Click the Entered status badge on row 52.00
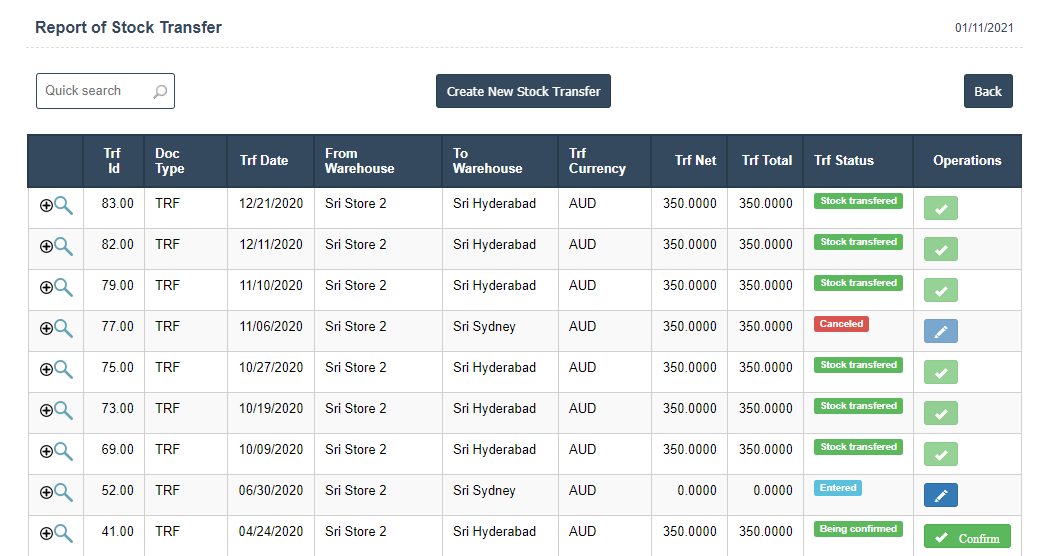1047x556 pixels. [838, 488]
